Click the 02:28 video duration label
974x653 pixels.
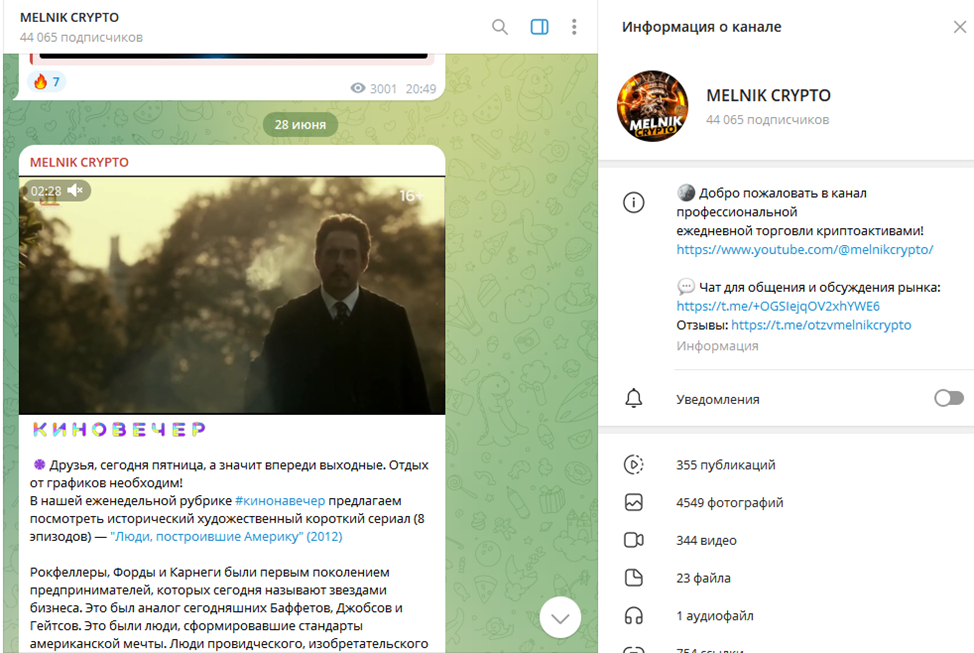point(46,191)
